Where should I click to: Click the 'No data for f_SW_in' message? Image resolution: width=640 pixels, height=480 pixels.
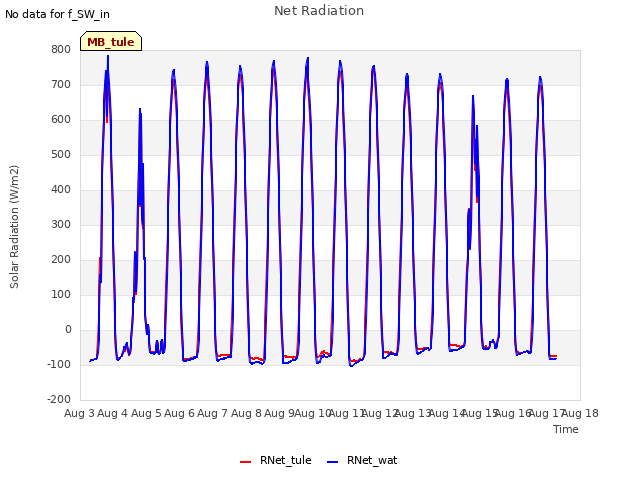click(57, 14)
